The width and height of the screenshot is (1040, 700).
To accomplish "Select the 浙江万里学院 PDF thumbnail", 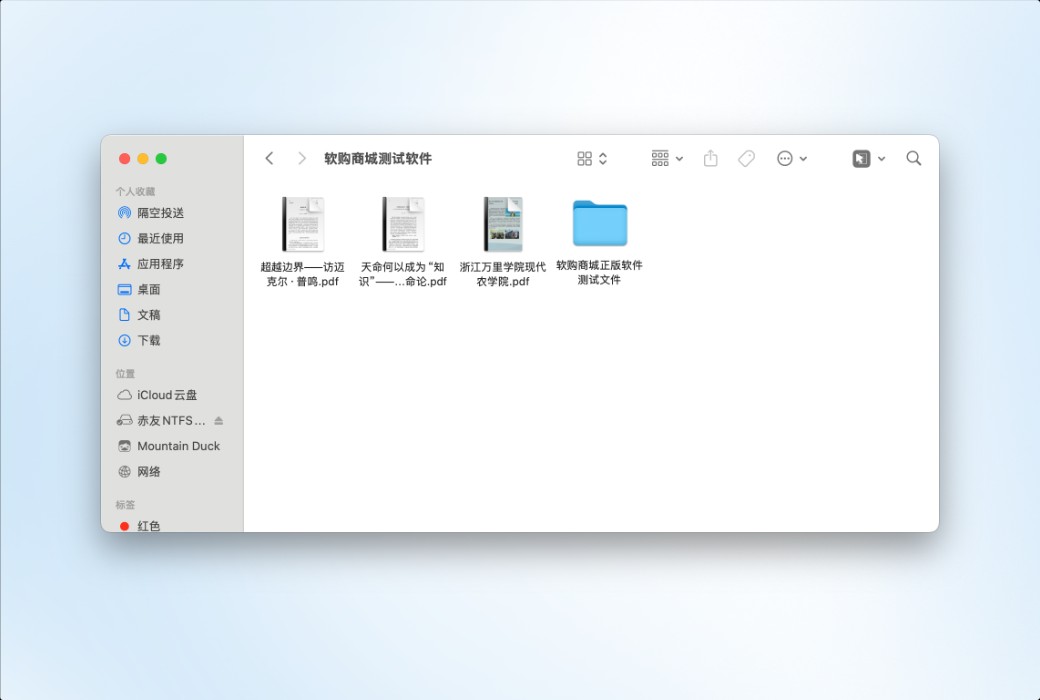I will 503,224.
